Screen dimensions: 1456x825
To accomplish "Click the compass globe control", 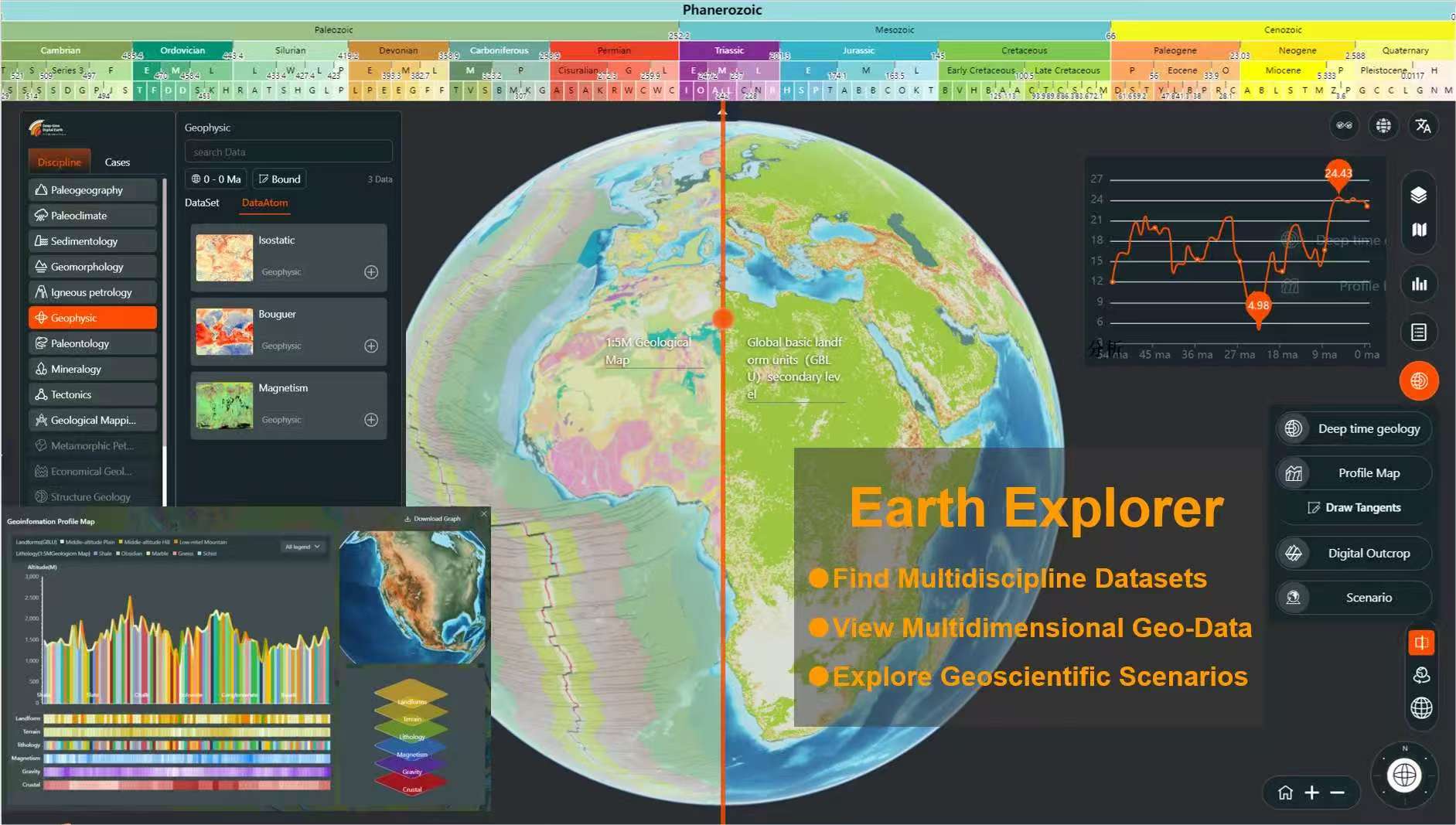I will point(1404,775).
